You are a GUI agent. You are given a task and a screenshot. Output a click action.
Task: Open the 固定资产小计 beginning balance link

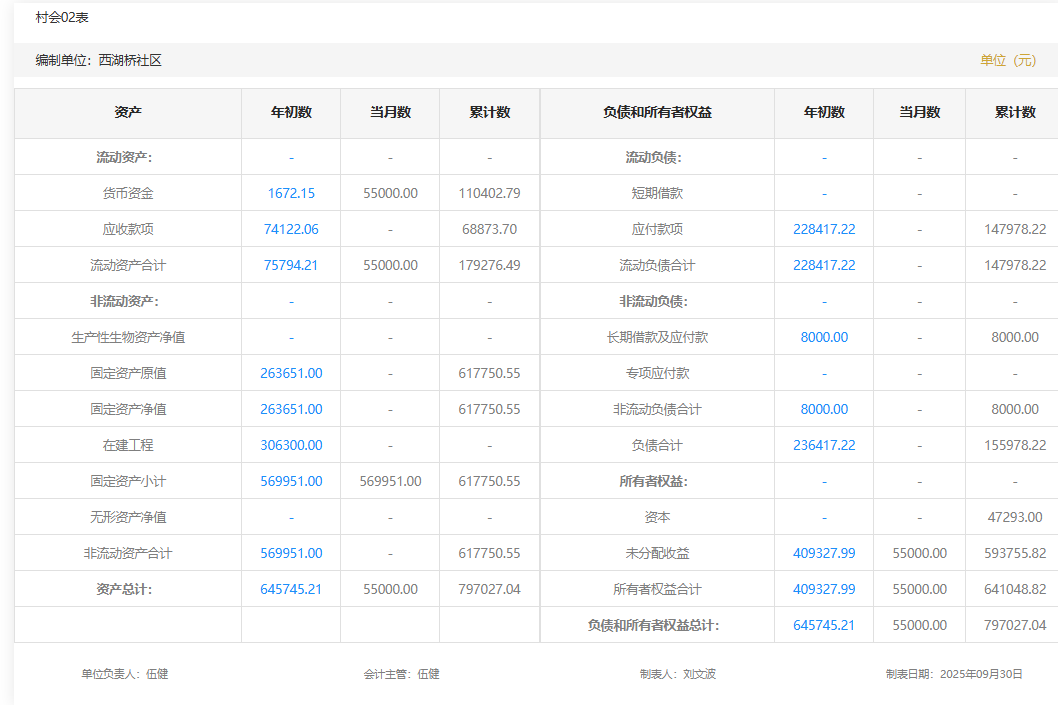291,481
